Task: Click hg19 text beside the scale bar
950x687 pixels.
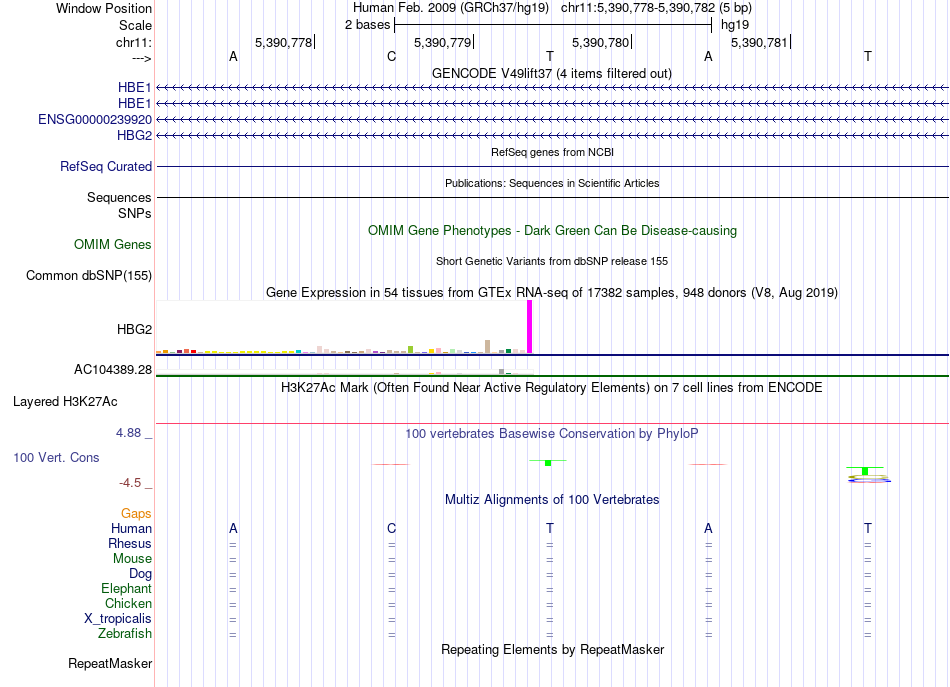Action: click(x=735, y=25)
